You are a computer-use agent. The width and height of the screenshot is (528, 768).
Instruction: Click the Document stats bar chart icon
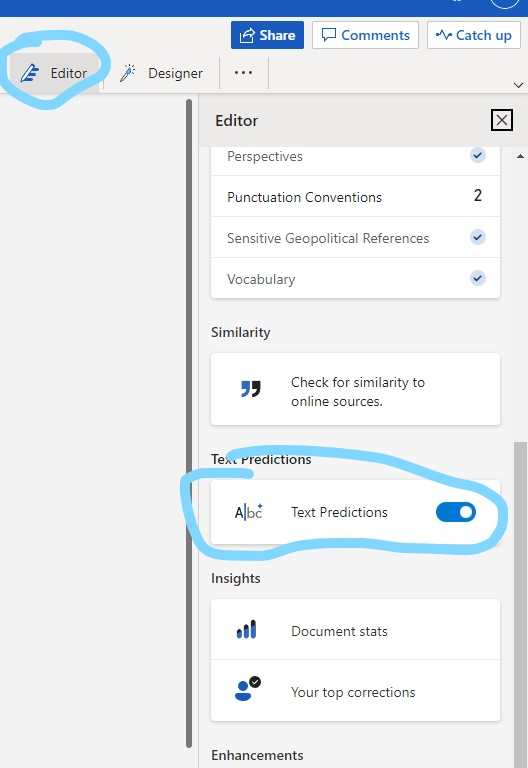click(x=246, y=629)
